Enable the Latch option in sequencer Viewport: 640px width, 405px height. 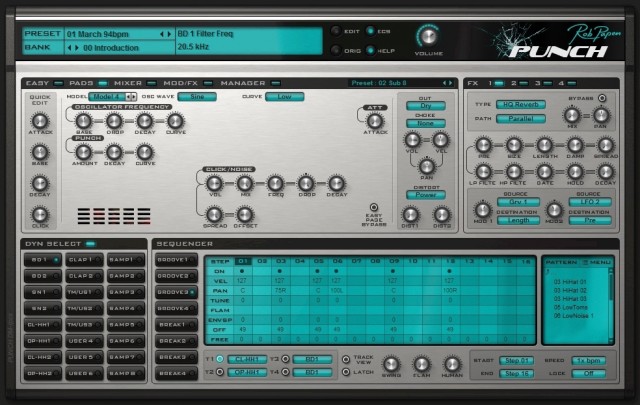[x=344, y=372]
